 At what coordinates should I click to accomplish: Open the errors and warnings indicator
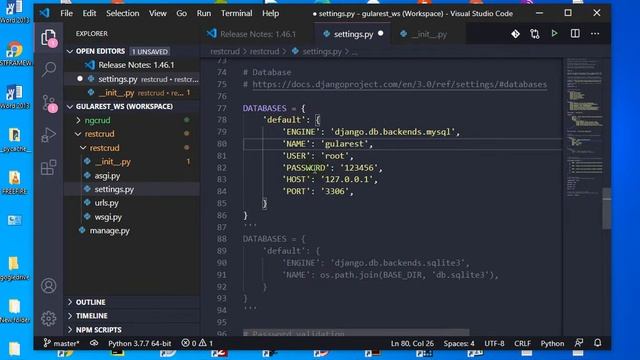click(x=197, y=343)
